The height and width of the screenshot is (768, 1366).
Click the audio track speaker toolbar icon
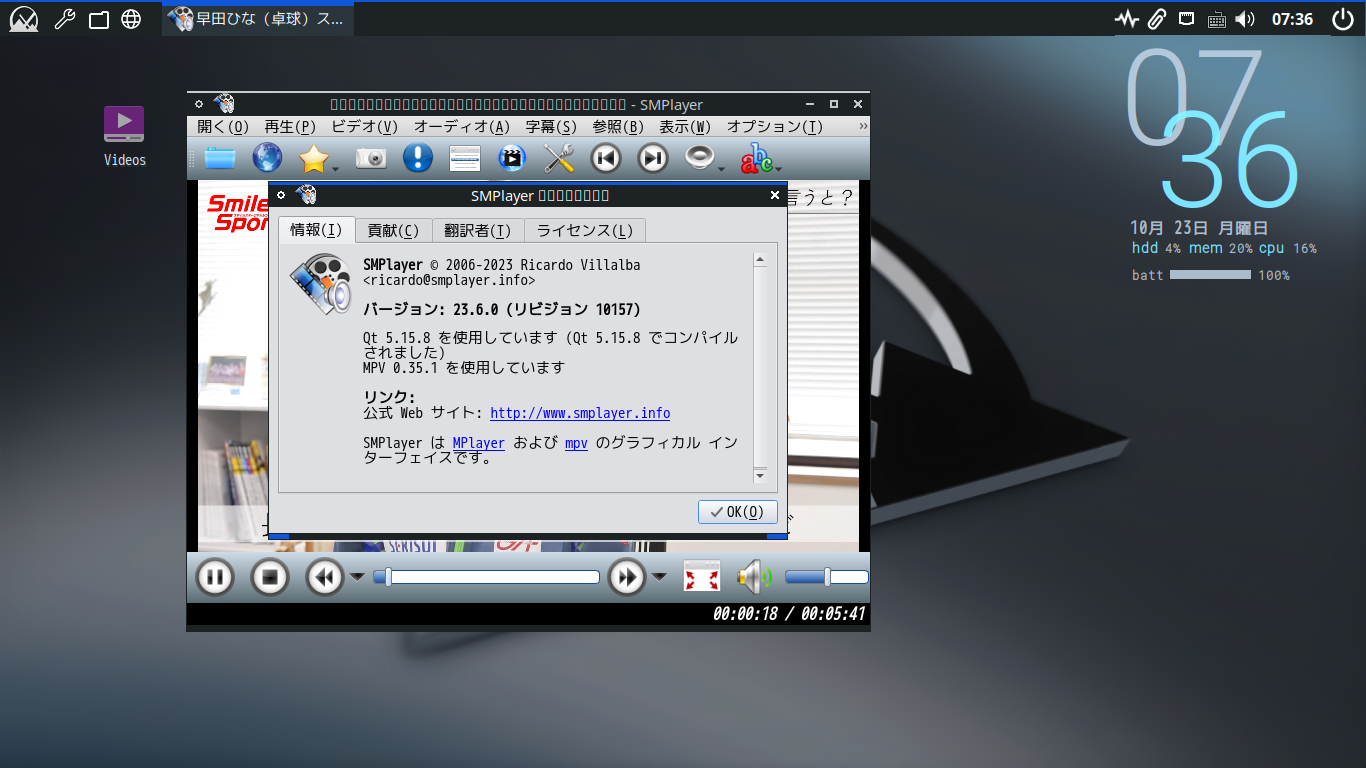click(700, 158)
